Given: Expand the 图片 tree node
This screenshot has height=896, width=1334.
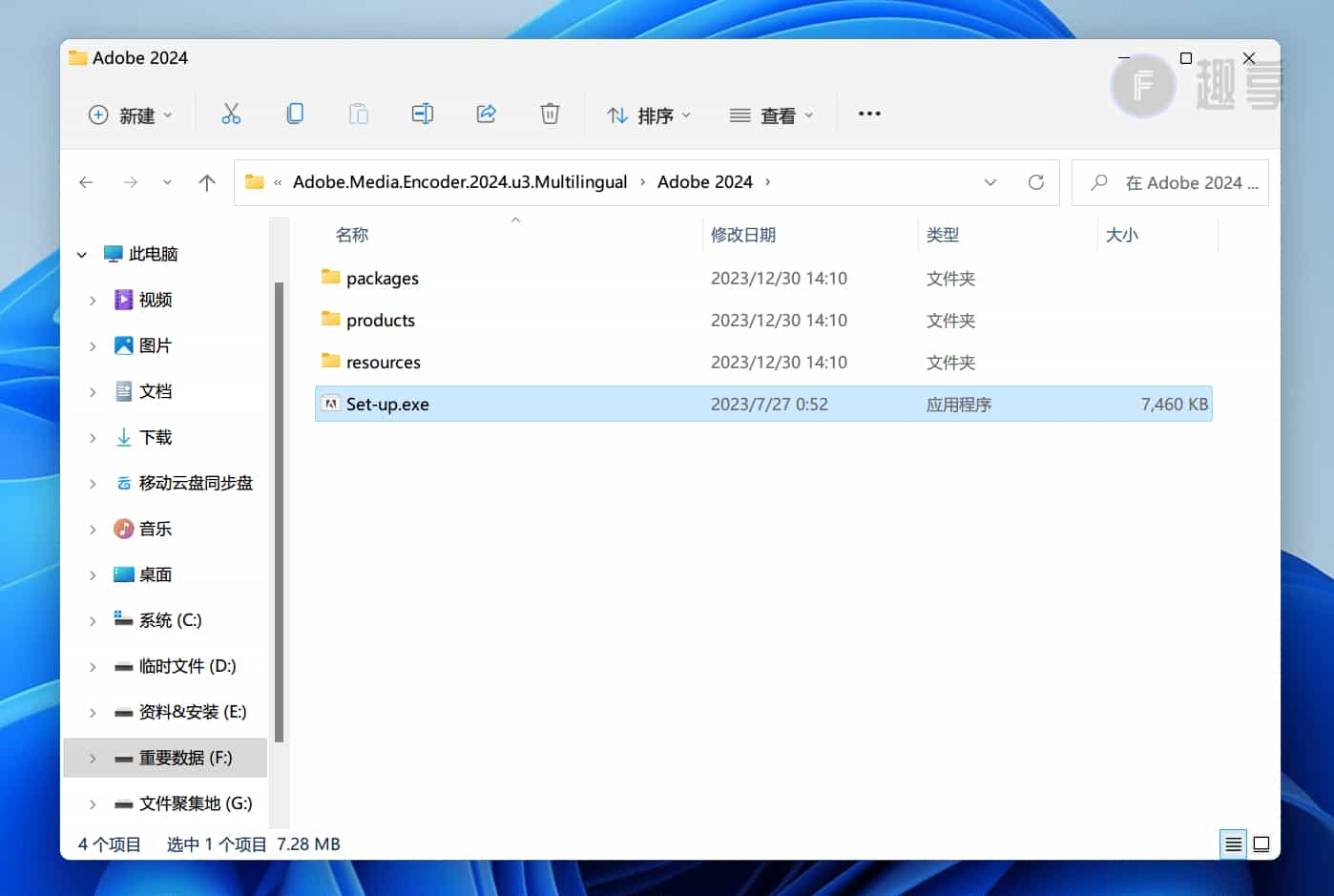Looking at the screenshot, I should [x=93, y=346].
